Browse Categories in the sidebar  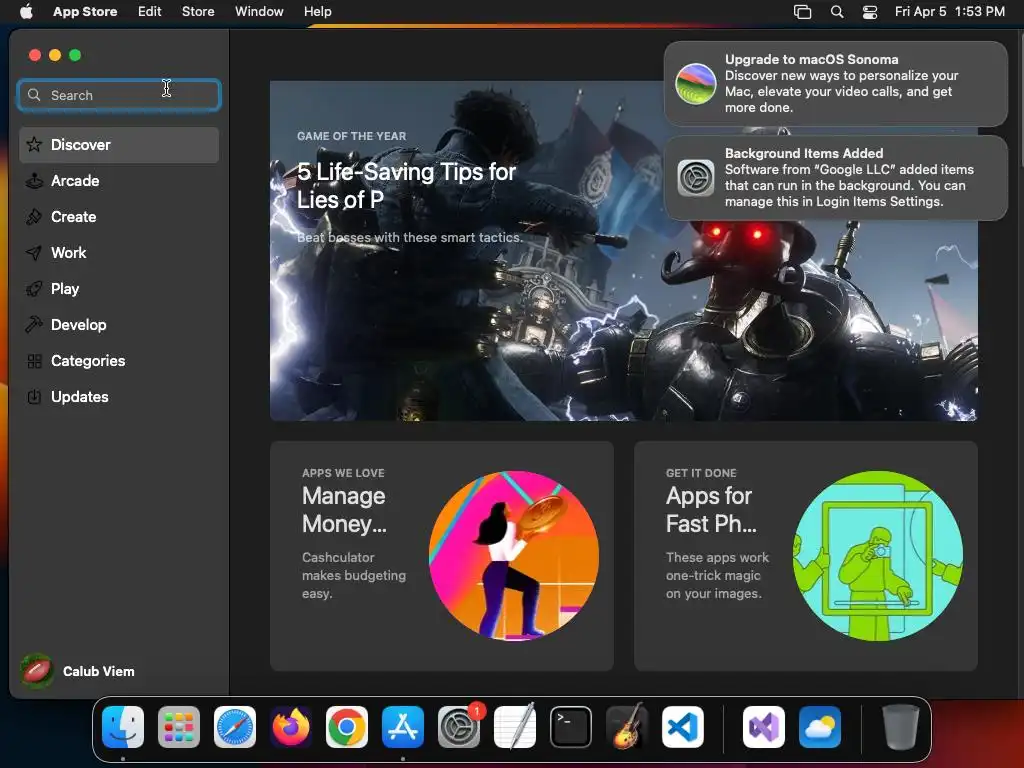119,361
